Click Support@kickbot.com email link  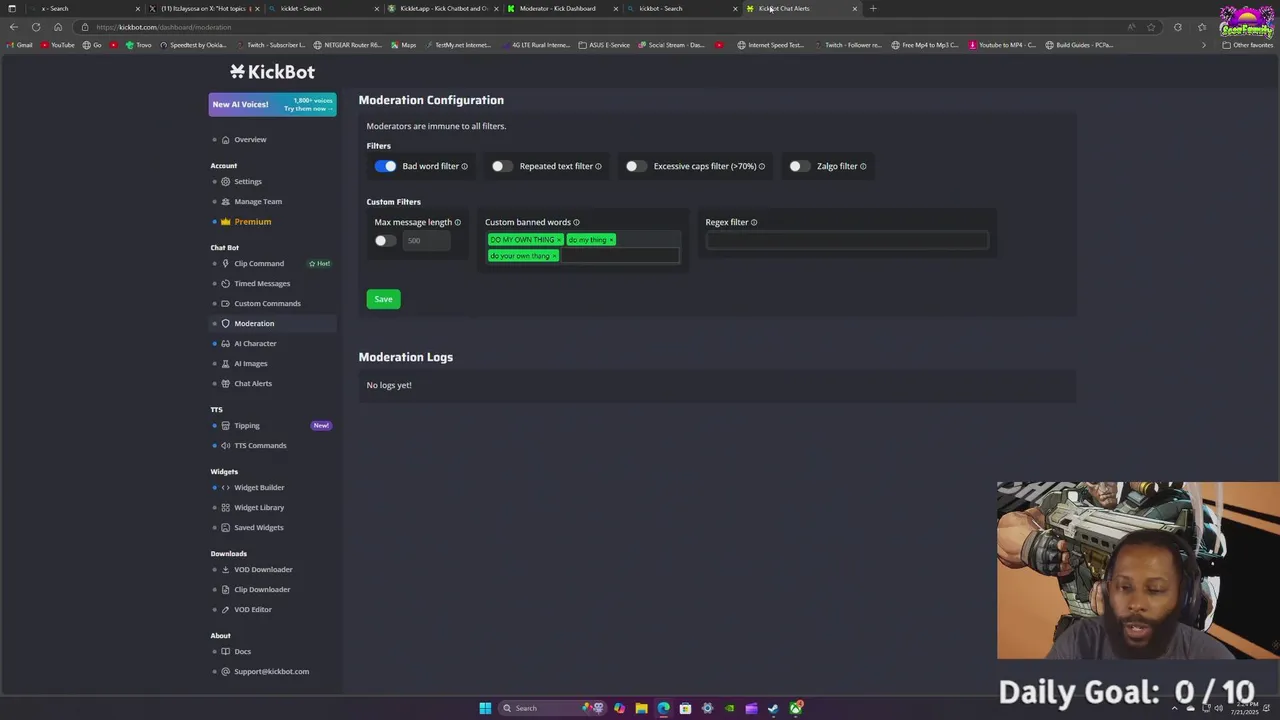pos(271,672)
